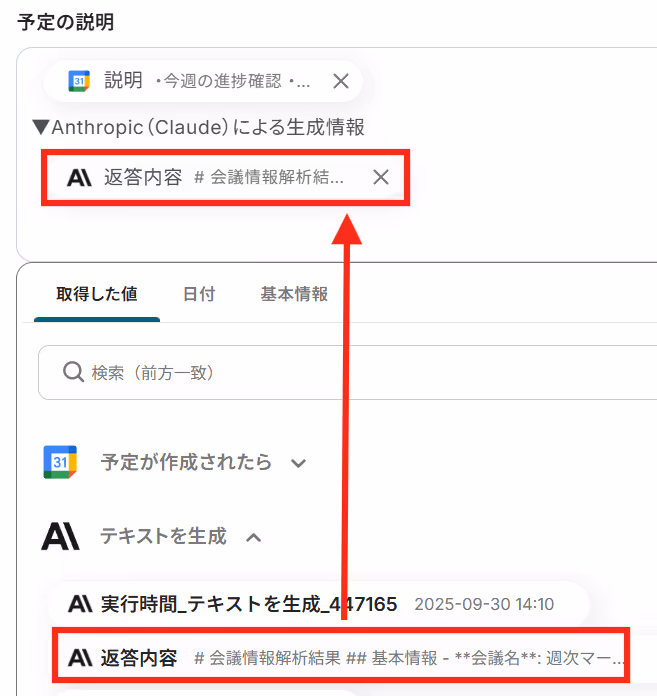Click Anthropic logo beside テキストを生成

point(60,536)
